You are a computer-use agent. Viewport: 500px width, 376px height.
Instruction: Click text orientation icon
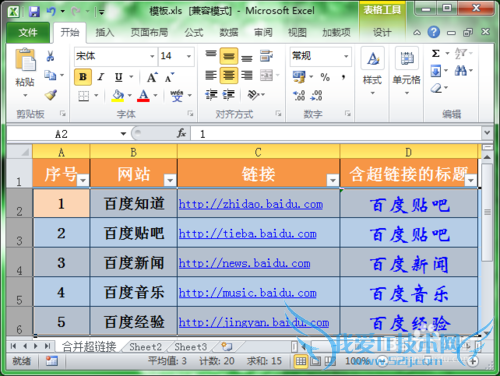[253, 95]
